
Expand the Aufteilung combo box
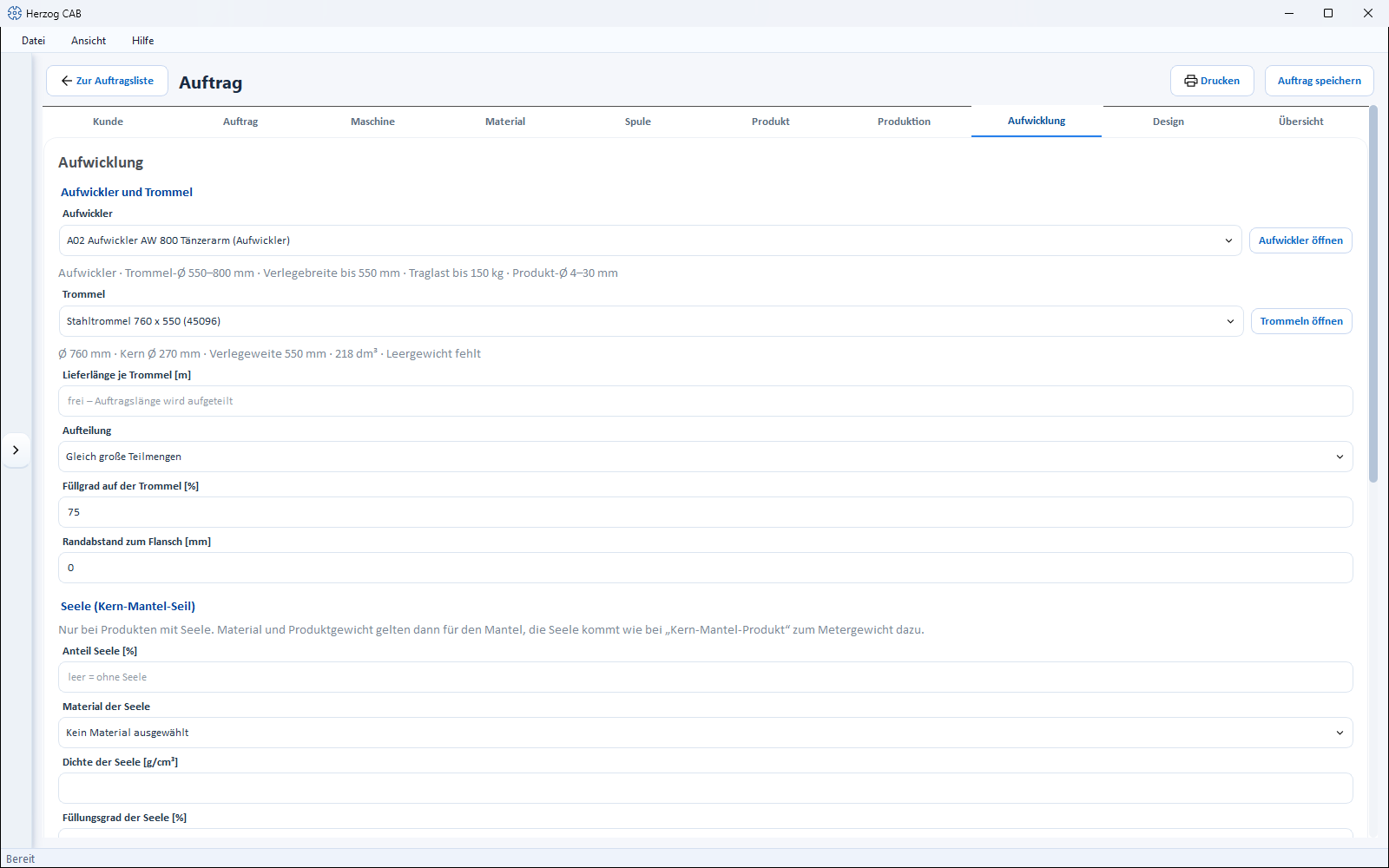coord(705,457)
